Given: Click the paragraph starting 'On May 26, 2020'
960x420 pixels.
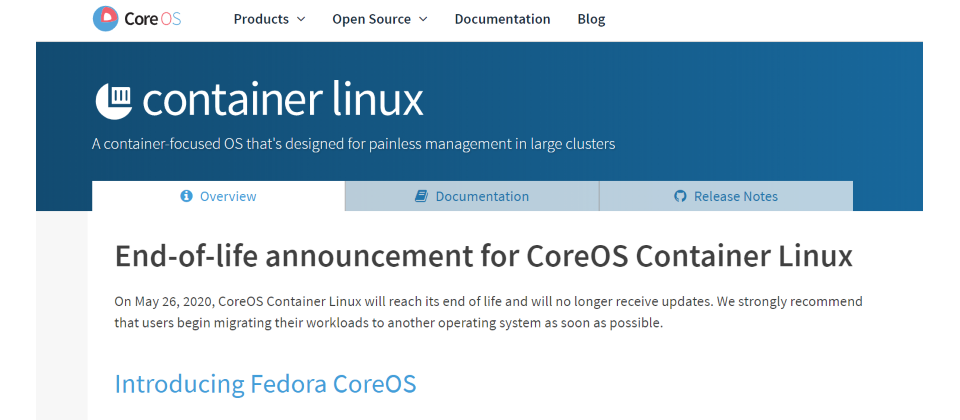Looking at the screenshot, I should 488,312.
